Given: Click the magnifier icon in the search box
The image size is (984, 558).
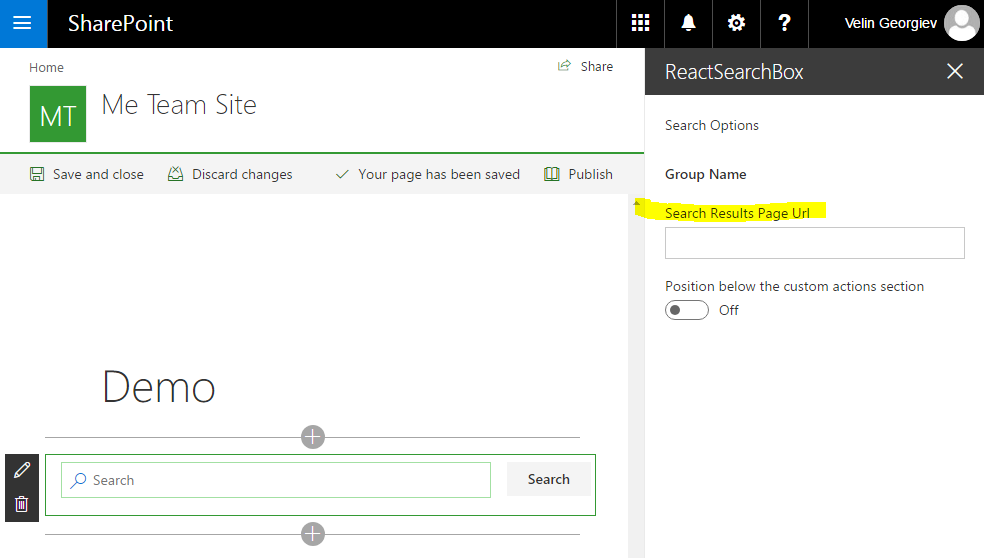Looking at the screenshot, I should pyautogui.click(x=78, y=480).
